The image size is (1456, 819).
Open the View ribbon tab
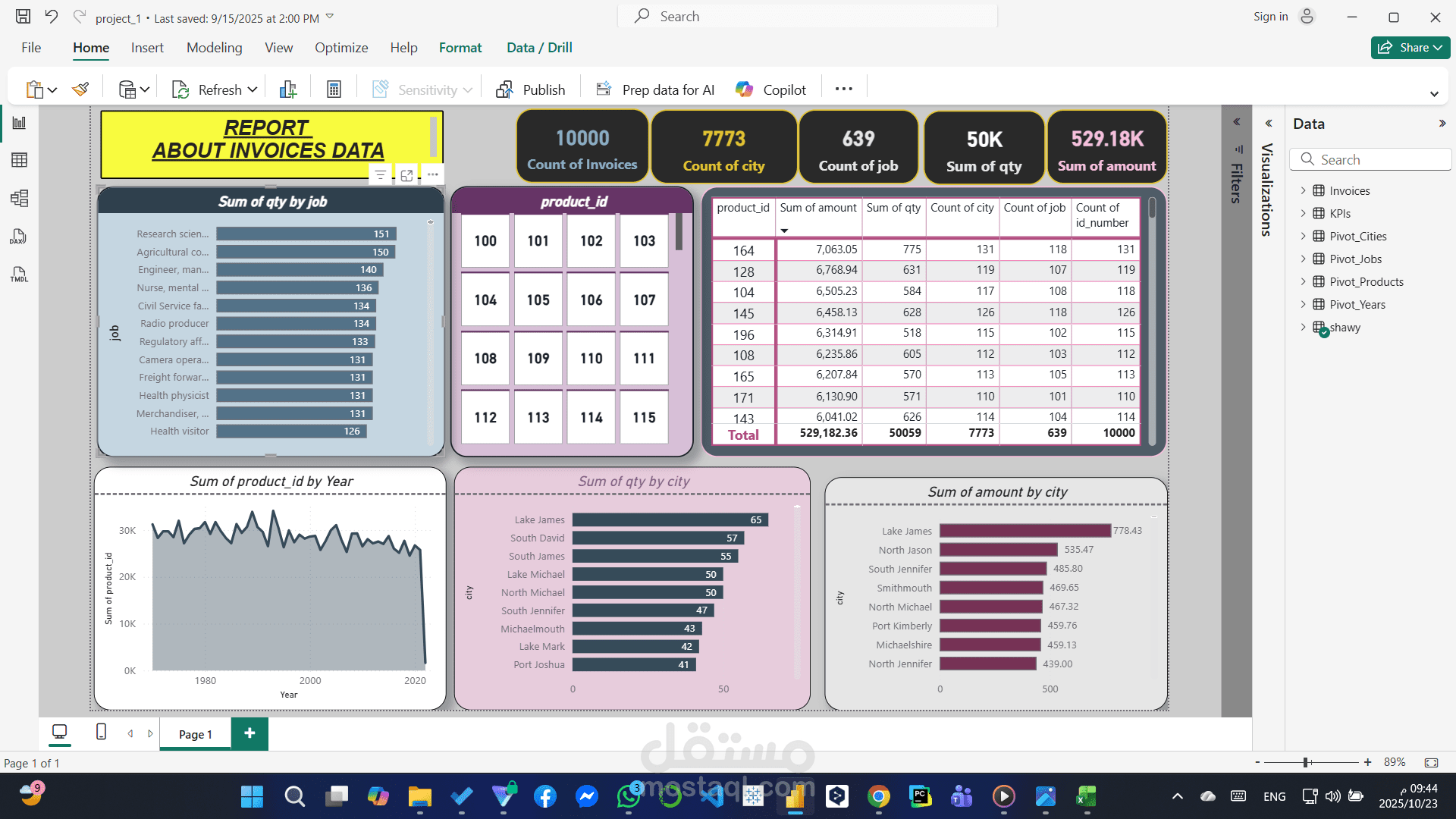(278, 47)
